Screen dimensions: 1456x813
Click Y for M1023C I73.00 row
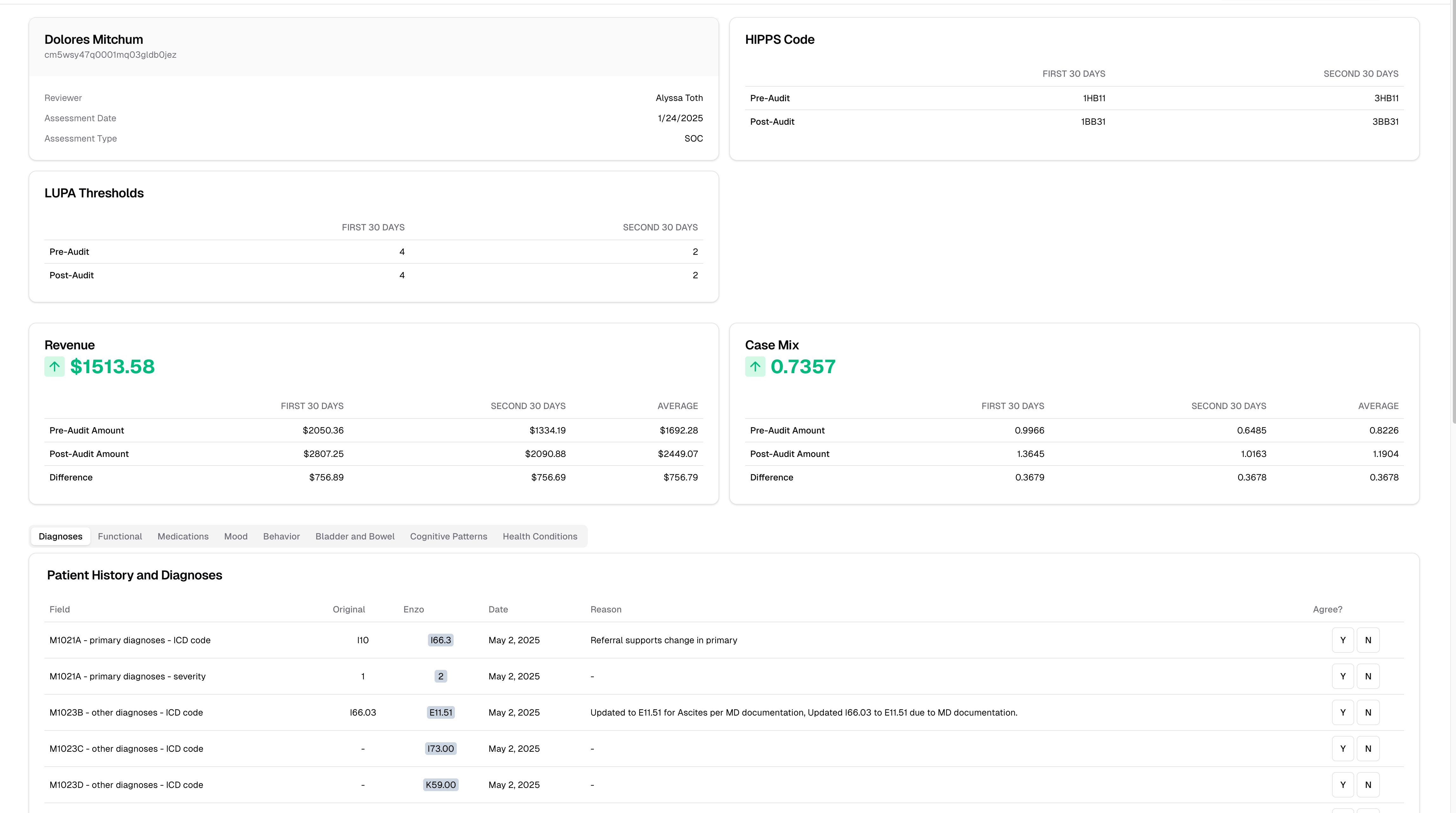click(x=1342, y=749)
